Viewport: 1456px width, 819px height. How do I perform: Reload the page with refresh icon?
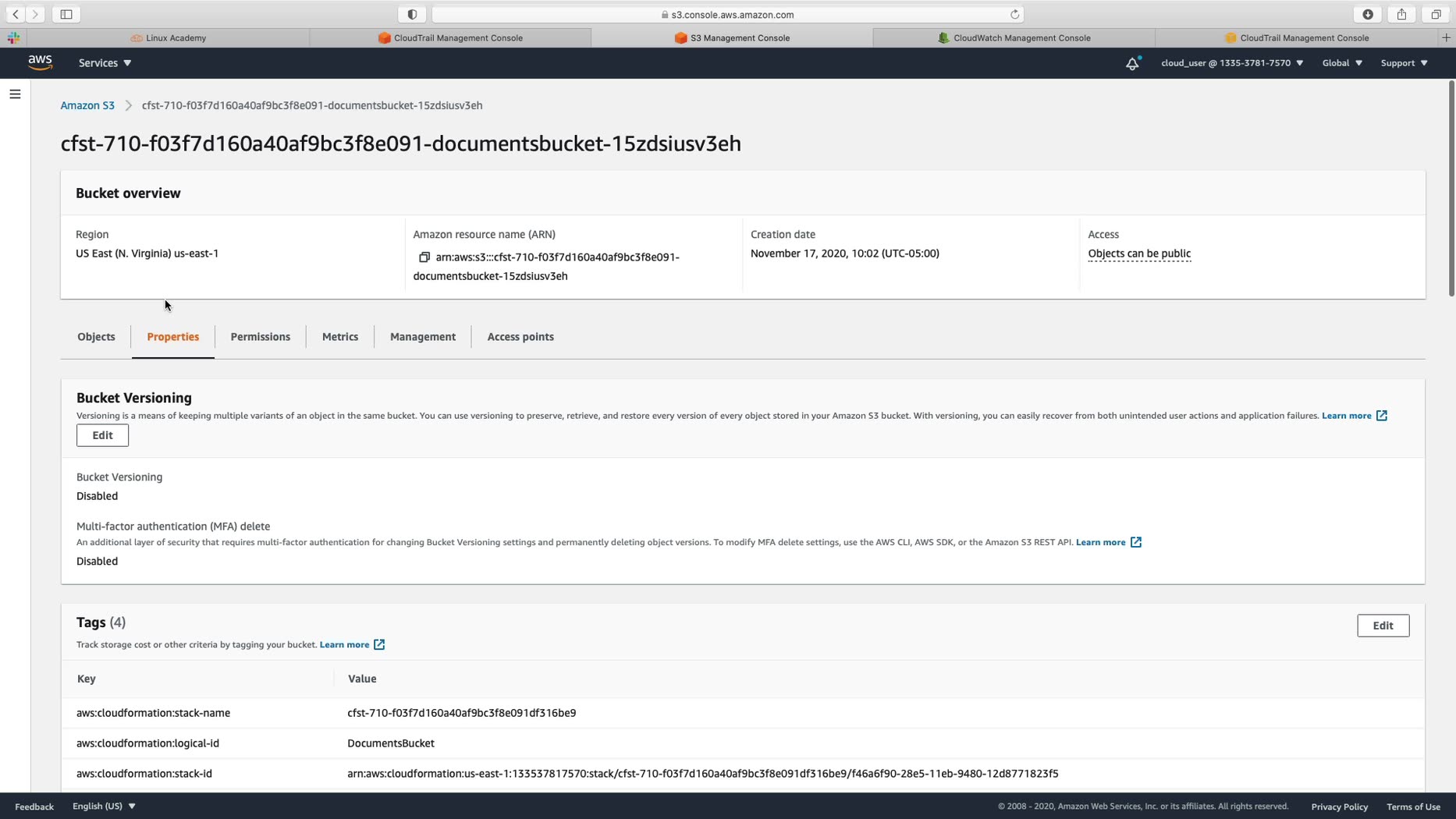click(1014, 14)
